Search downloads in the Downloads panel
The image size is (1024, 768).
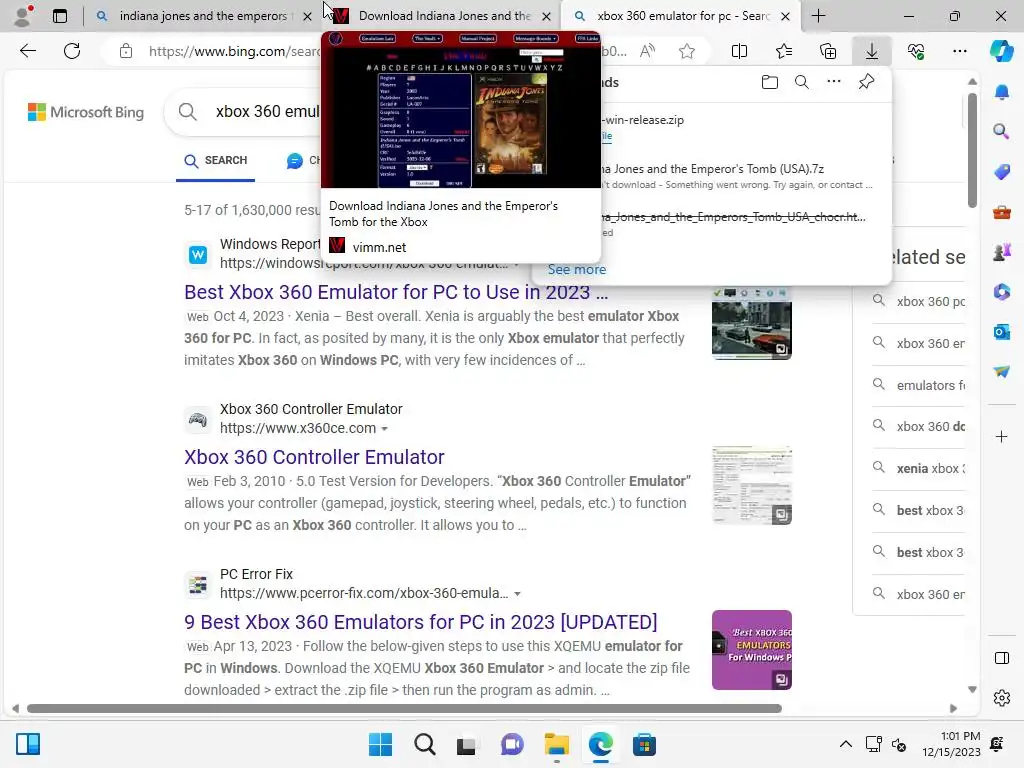tap(802, 82)
